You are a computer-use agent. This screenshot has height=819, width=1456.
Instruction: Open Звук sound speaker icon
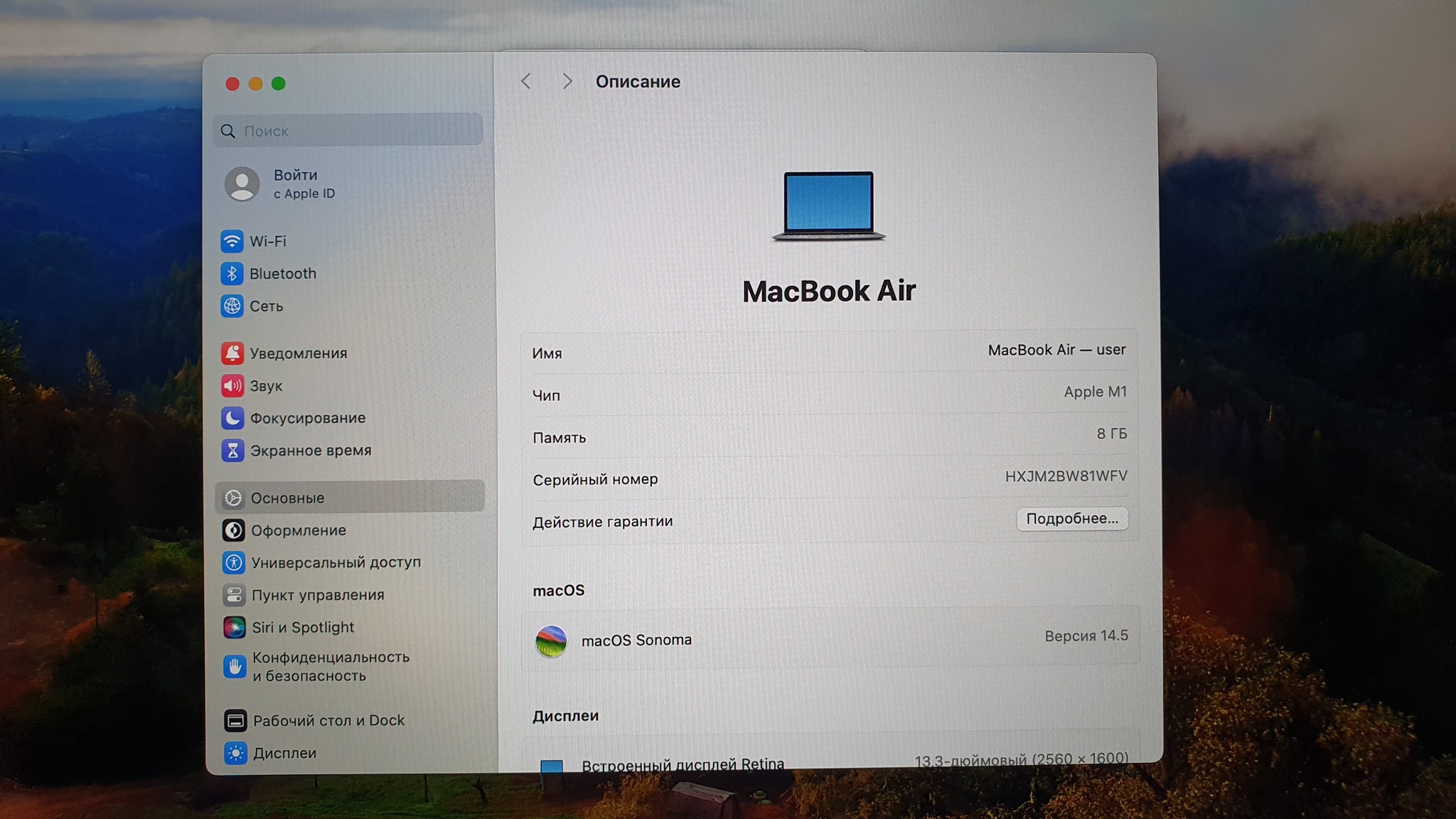(x=232, y=386)
